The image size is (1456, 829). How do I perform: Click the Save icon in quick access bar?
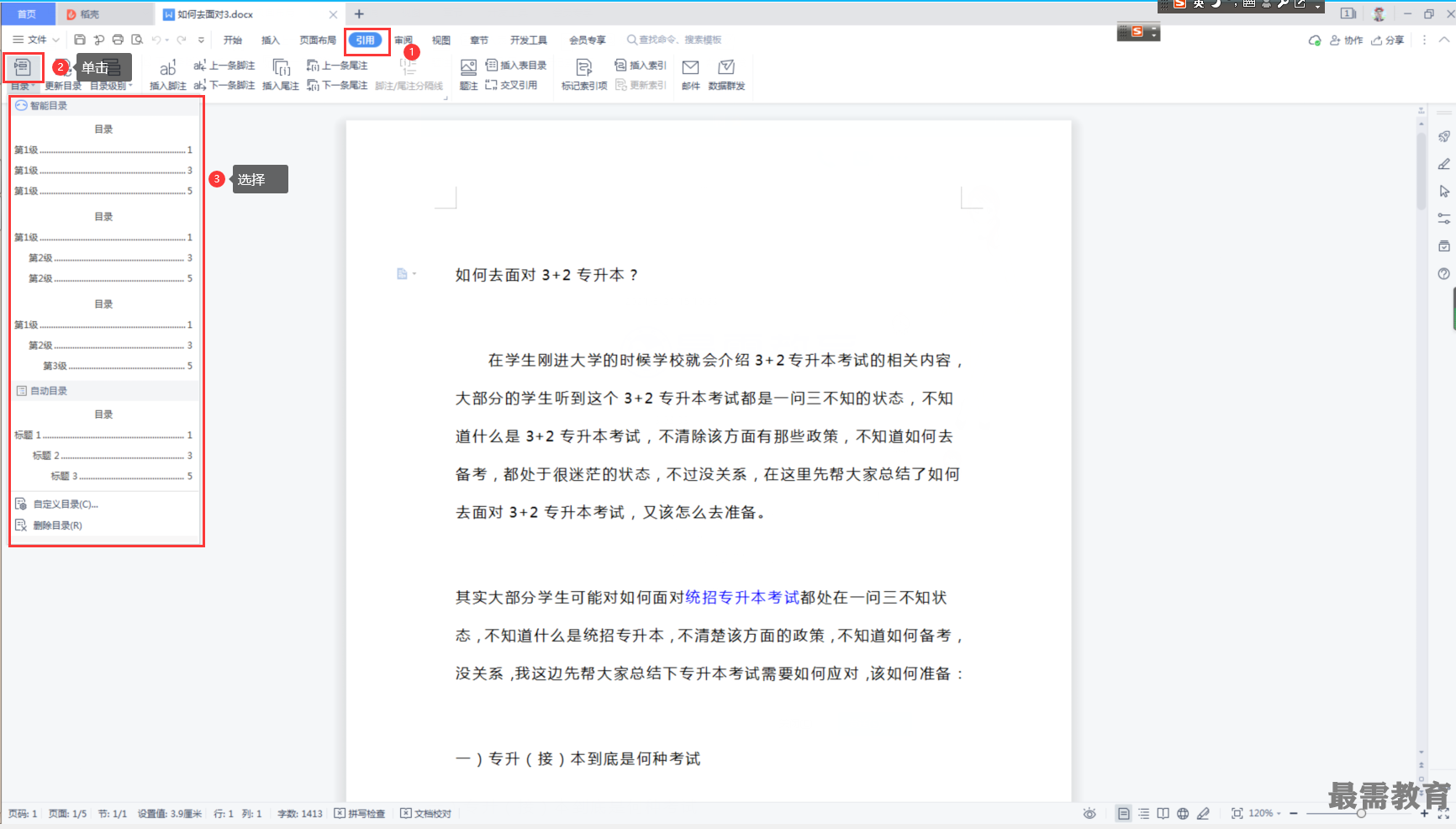click(80, 40)
